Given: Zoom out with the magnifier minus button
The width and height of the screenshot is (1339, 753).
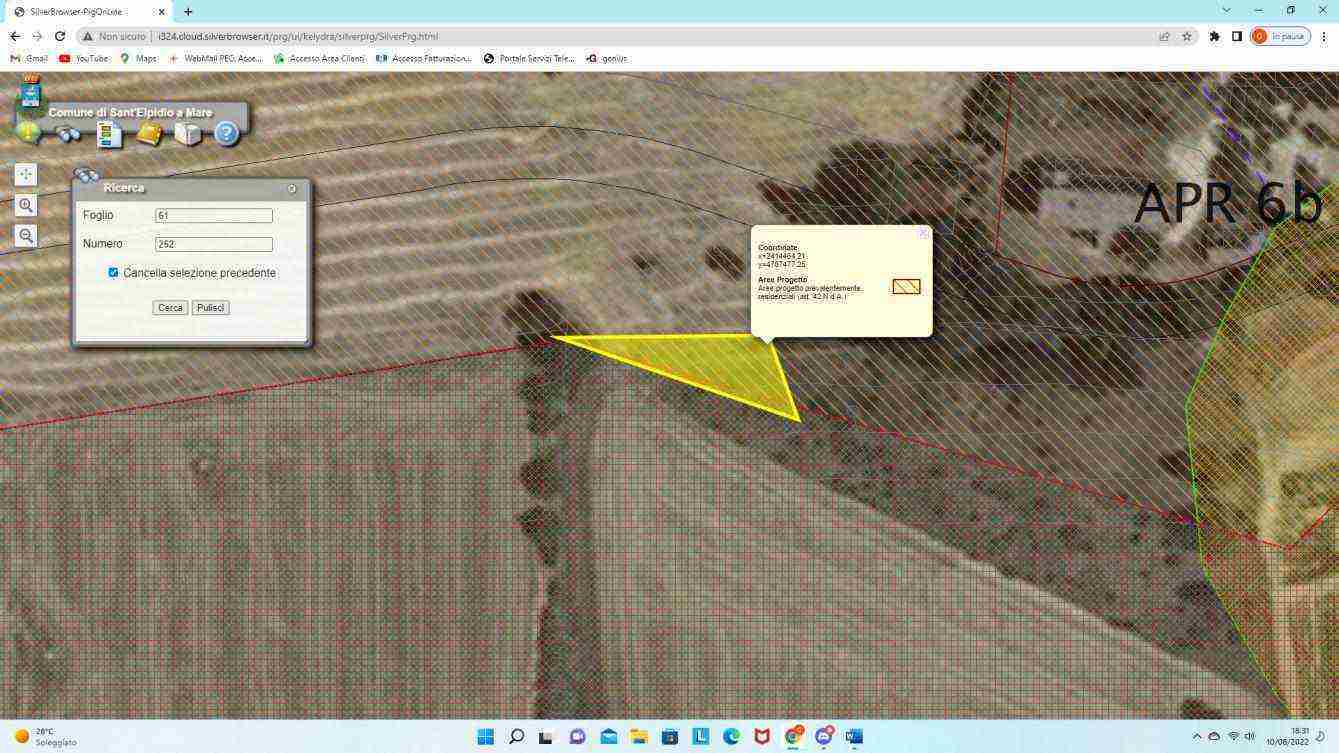Looking at the screenshot, I should (26, 236).
